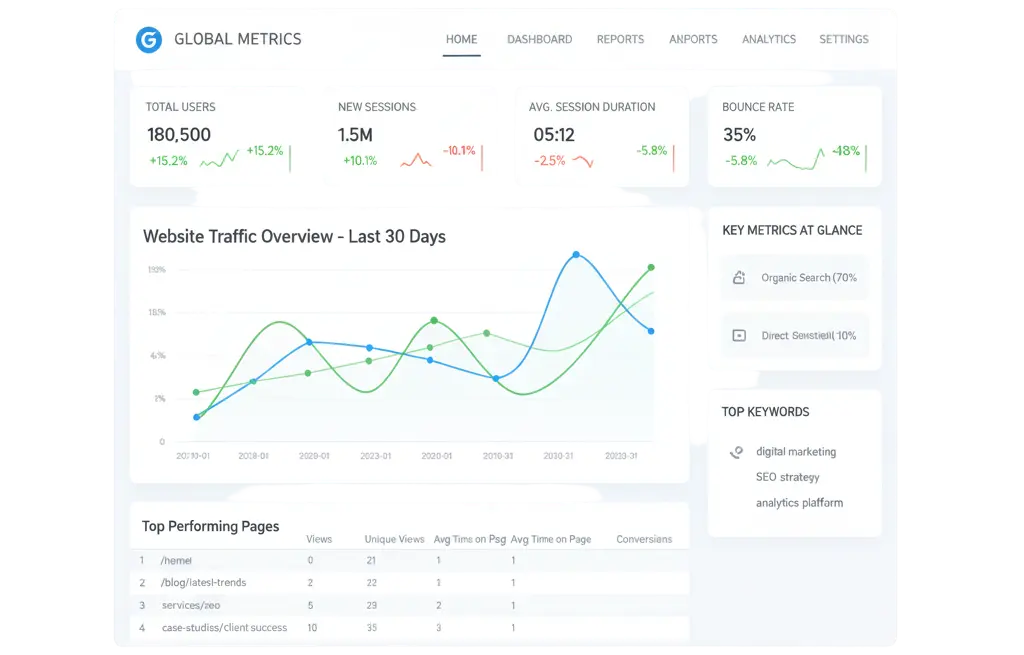Select the Organic Search (70% metric

pos(794,278)
